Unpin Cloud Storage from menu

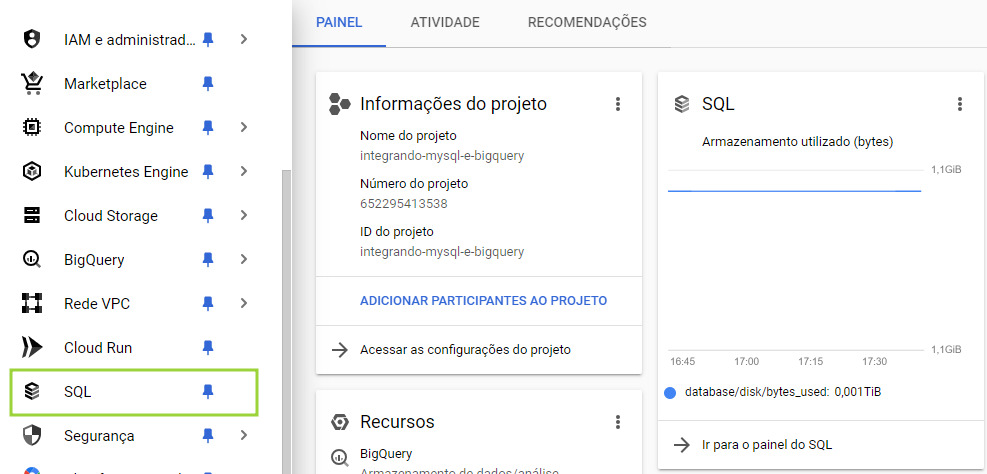[x=208, y=215]
